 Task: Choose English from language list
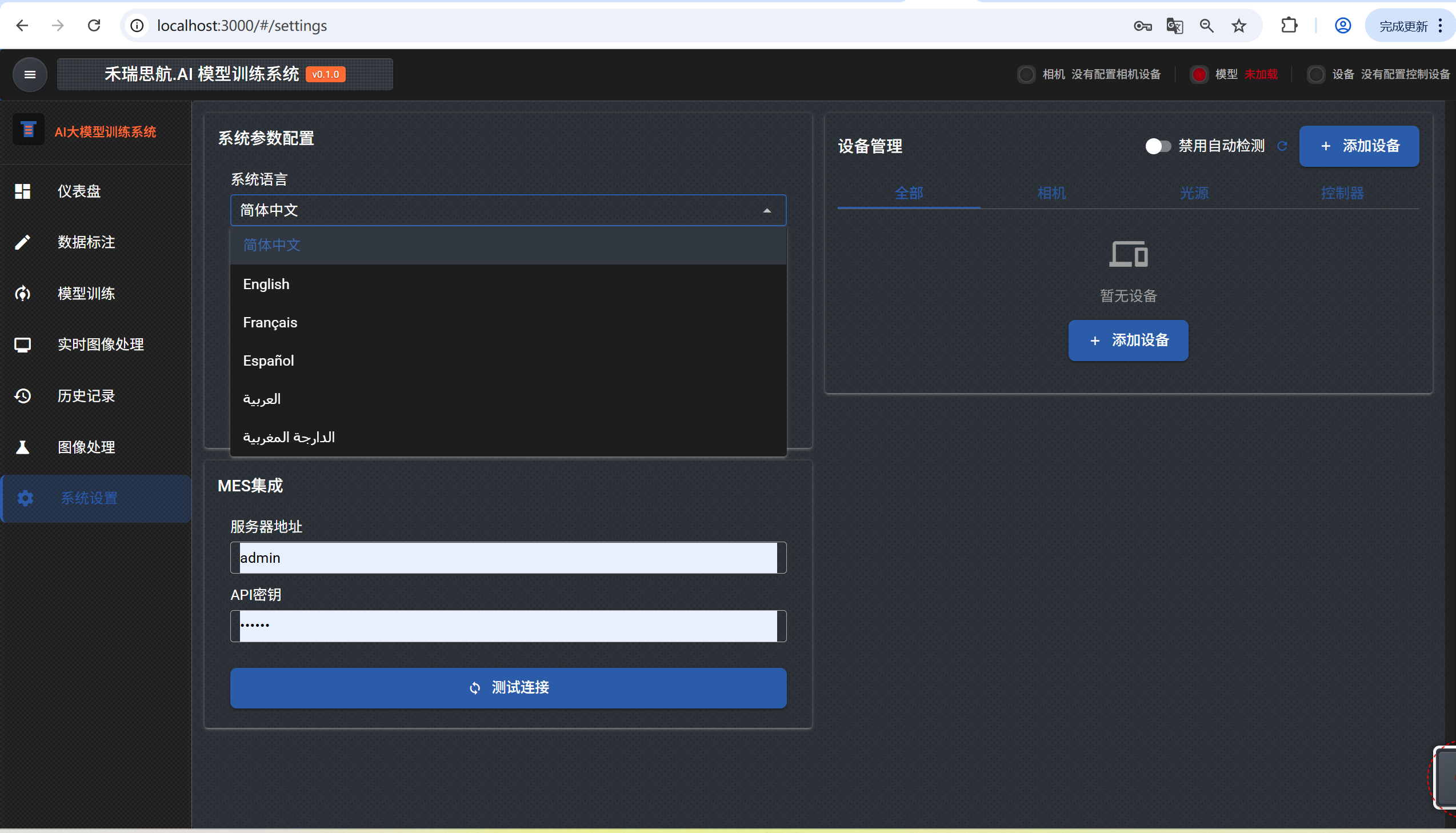click(508, 284)
